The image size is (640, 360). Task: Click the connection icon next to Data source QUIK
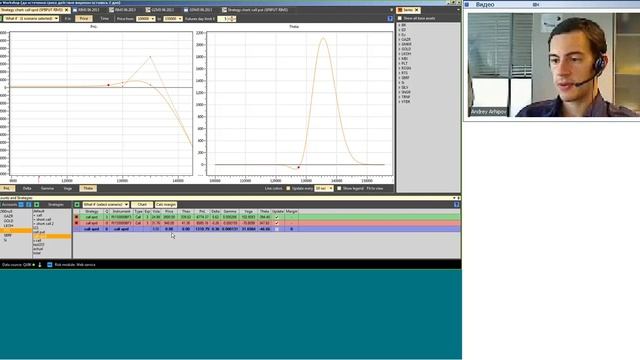coord(40,265)
